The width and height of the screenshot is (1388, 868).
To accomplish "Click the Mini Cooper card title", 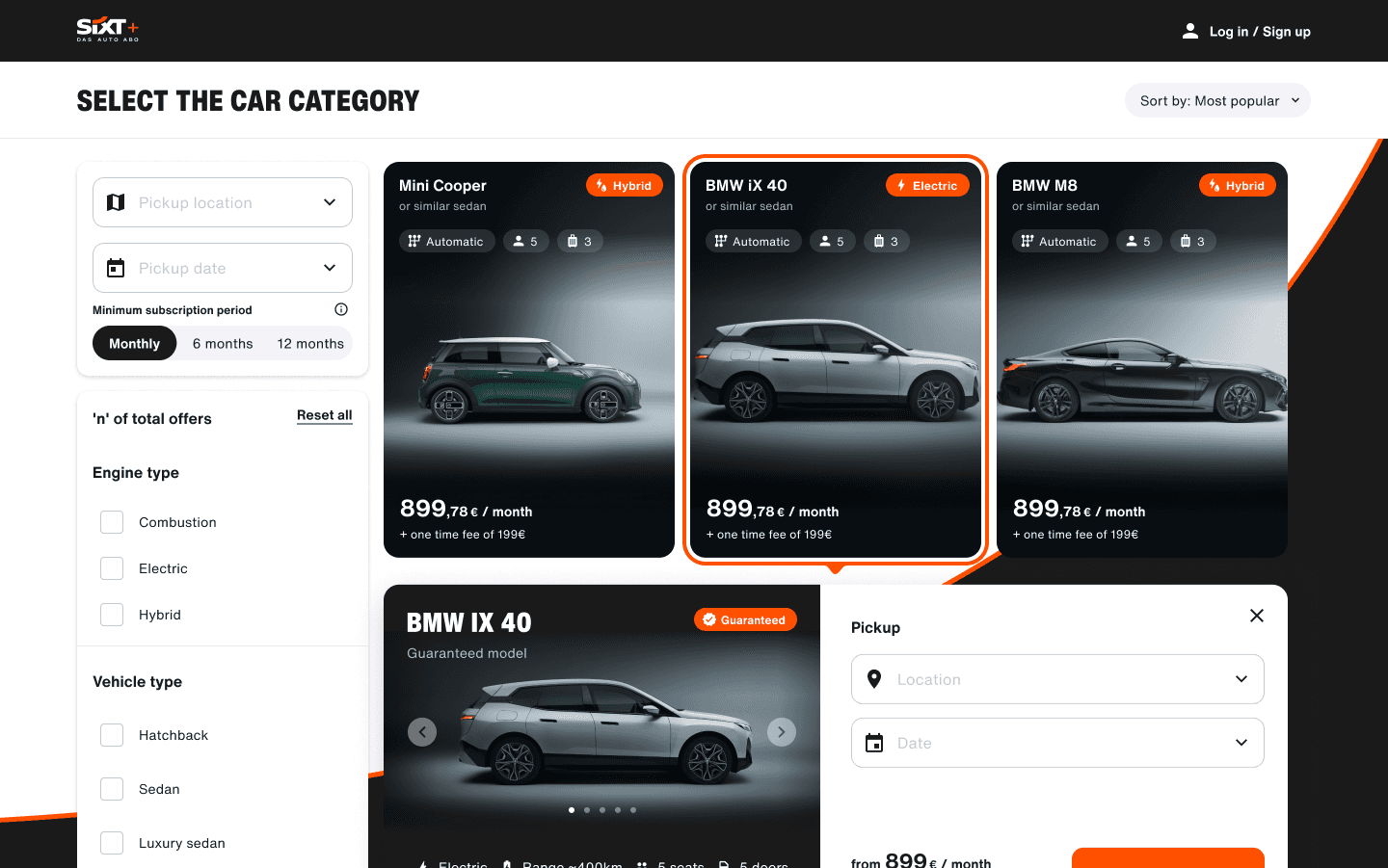I will point(442,186).
